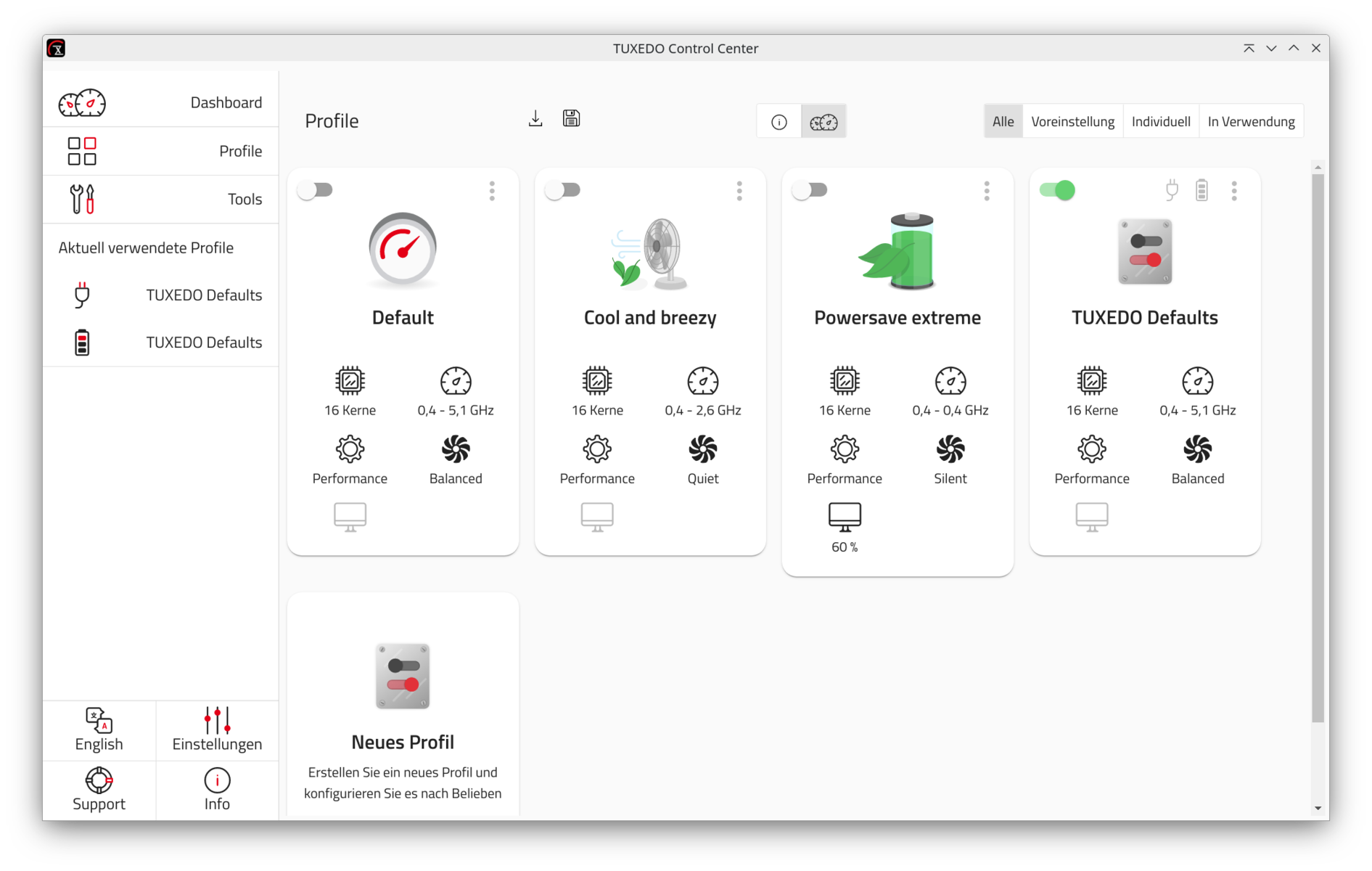
Task: Click '0,4 - 2,6 GHz' on Cool and breezy
Action: point(703,410)
